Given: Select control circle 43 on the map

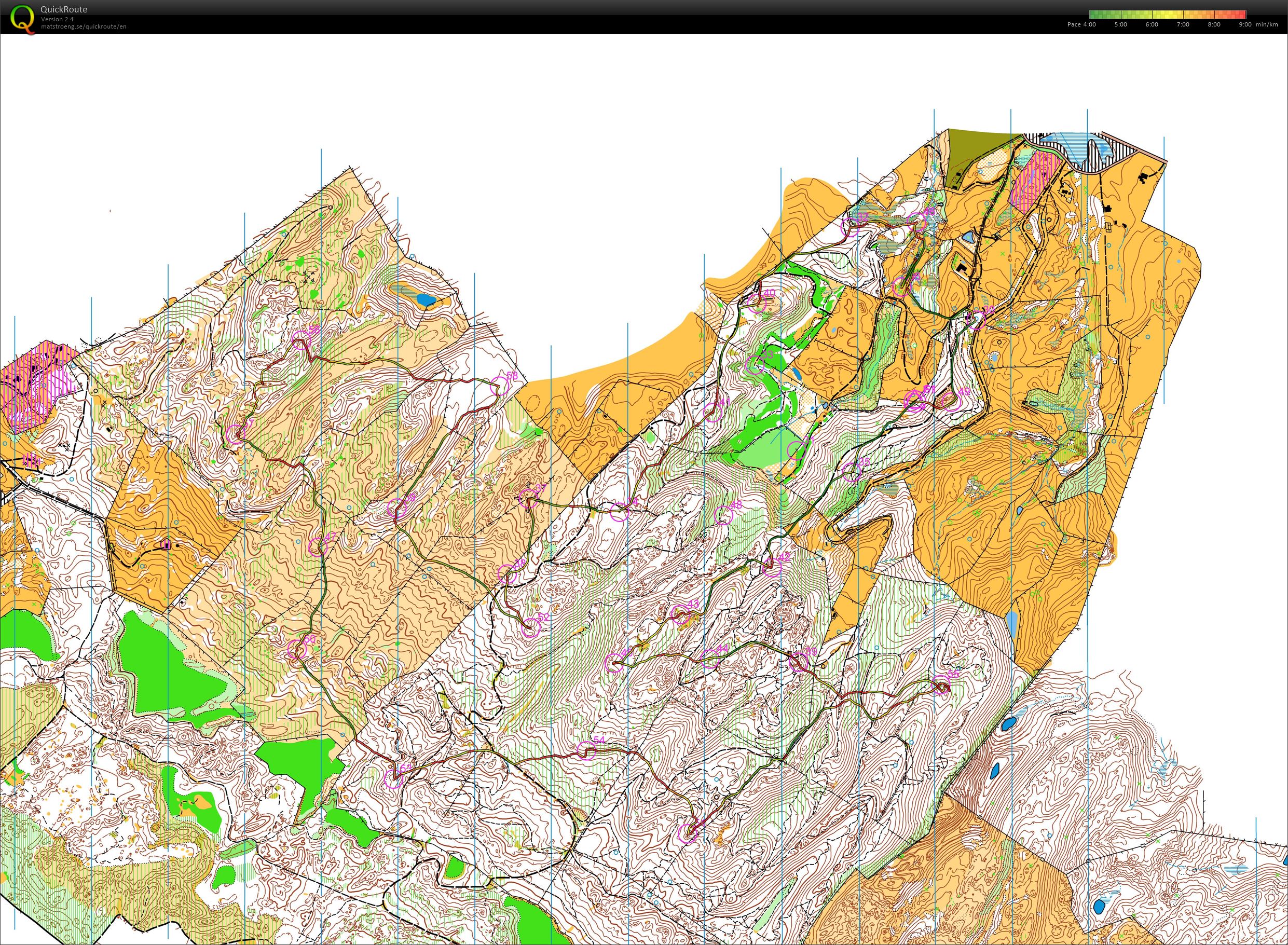Looking at the screenshot, I should [680, 614].
